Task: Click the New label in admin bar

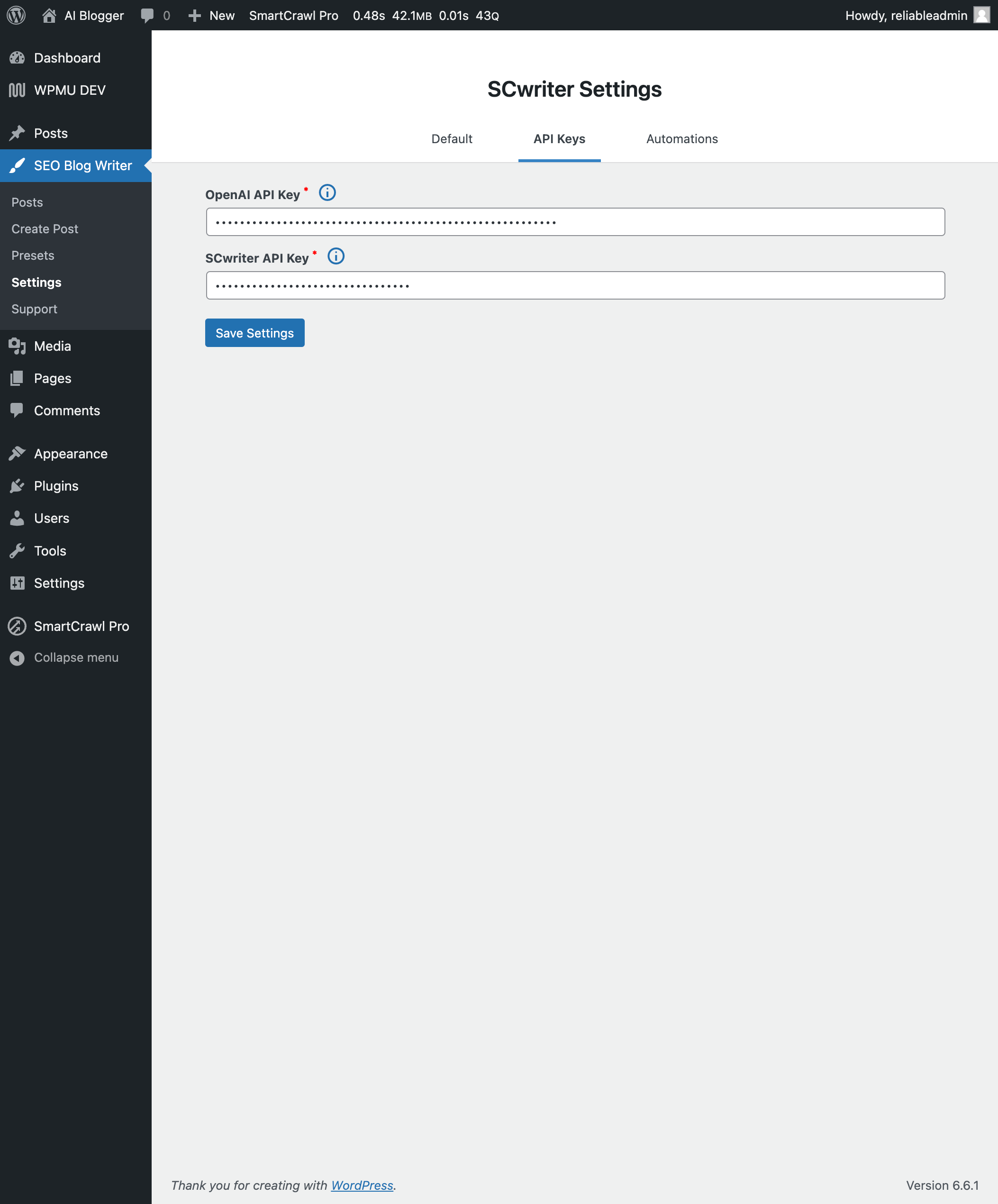Action: point(222,16)
